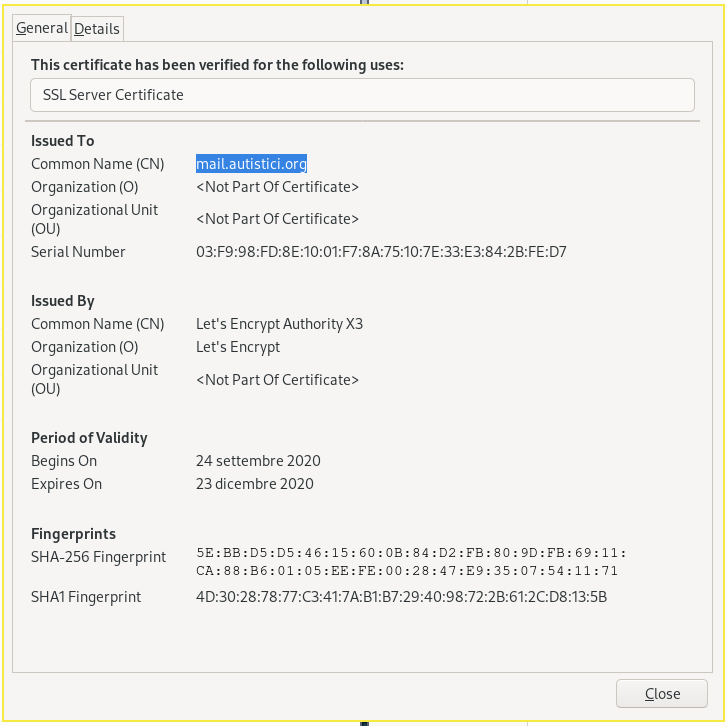
Task: Click the Begins On date 24 settembre 2020
Action: click(258, 461)
